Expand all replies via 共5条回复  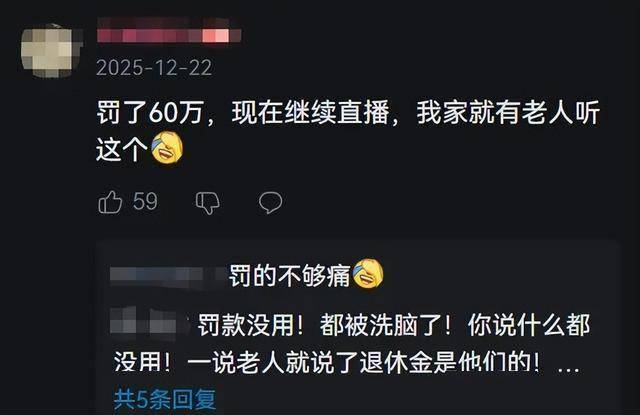click(x=165, y=399)
